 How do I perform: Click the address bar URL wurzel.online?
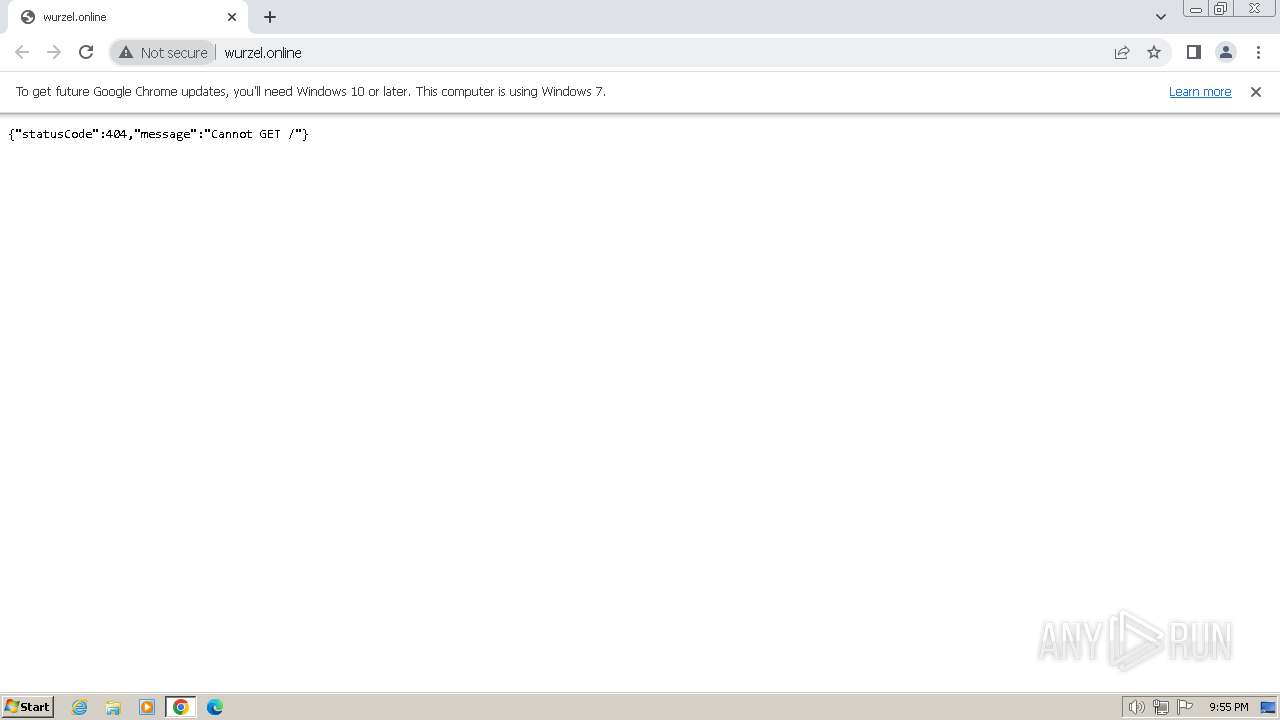click(x=263, y=53)
